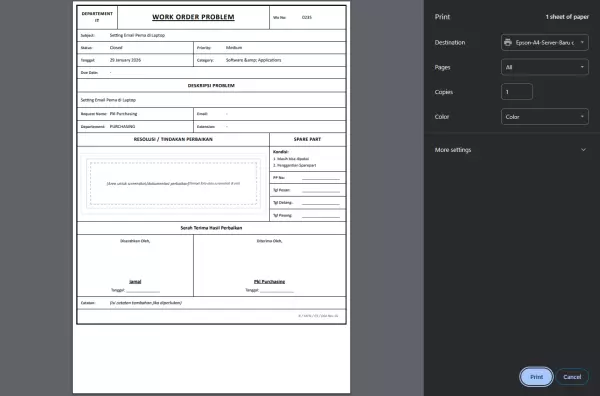The image size is (600, 396).
Task: Click 'Serah Terima Hasil Perbaikan' heading
Action: (211, 228)
